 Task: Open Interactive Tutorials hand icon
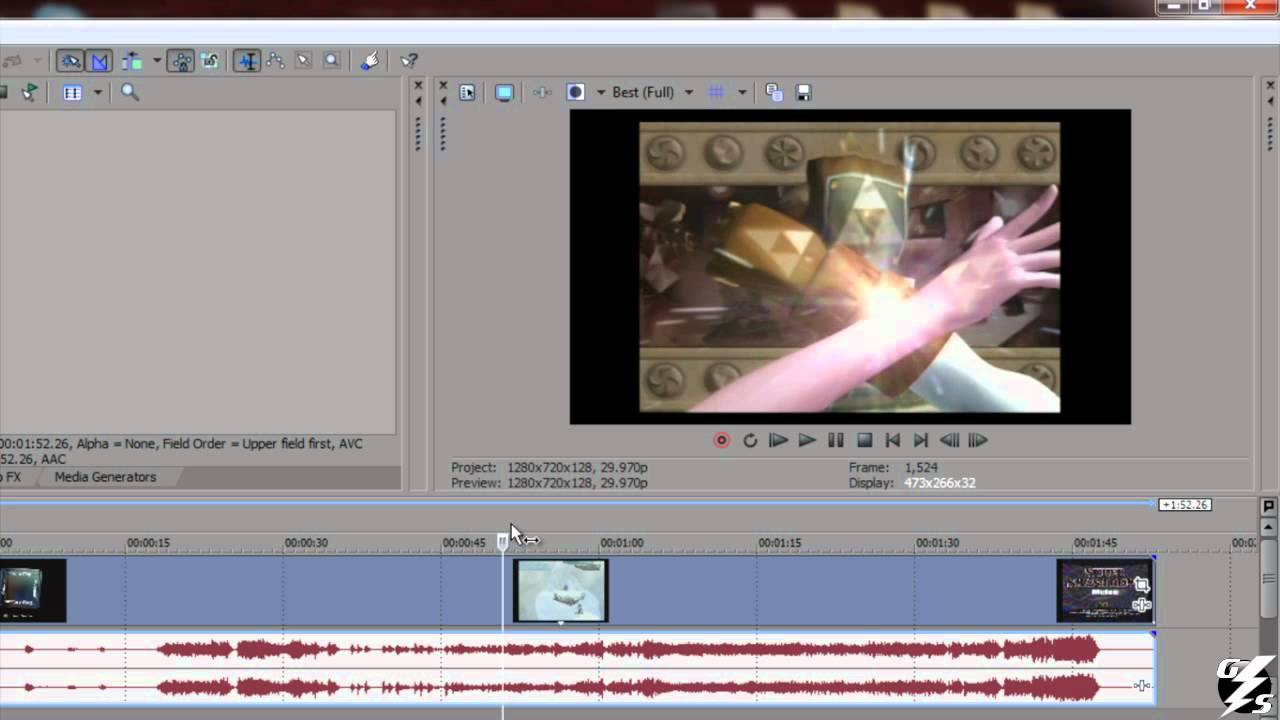point(370,61)
